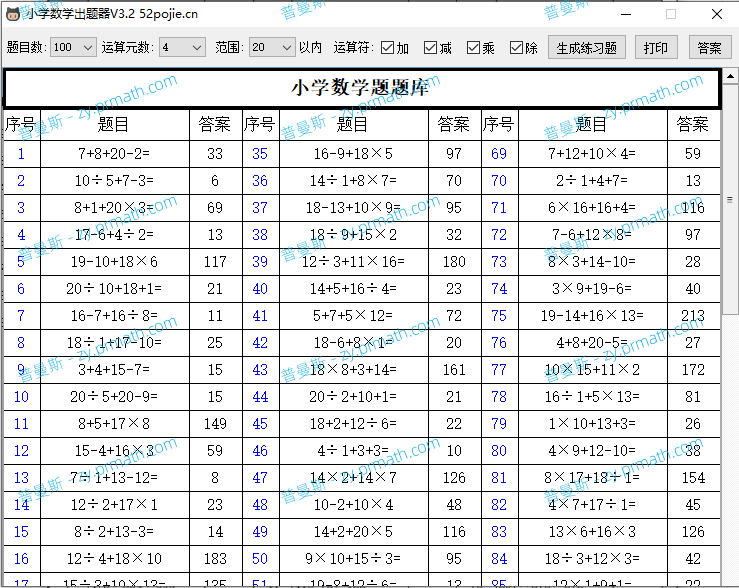Select question cell 7+12+10×4=
Screen dimensions: 739x588
click(x=592, y=154)
